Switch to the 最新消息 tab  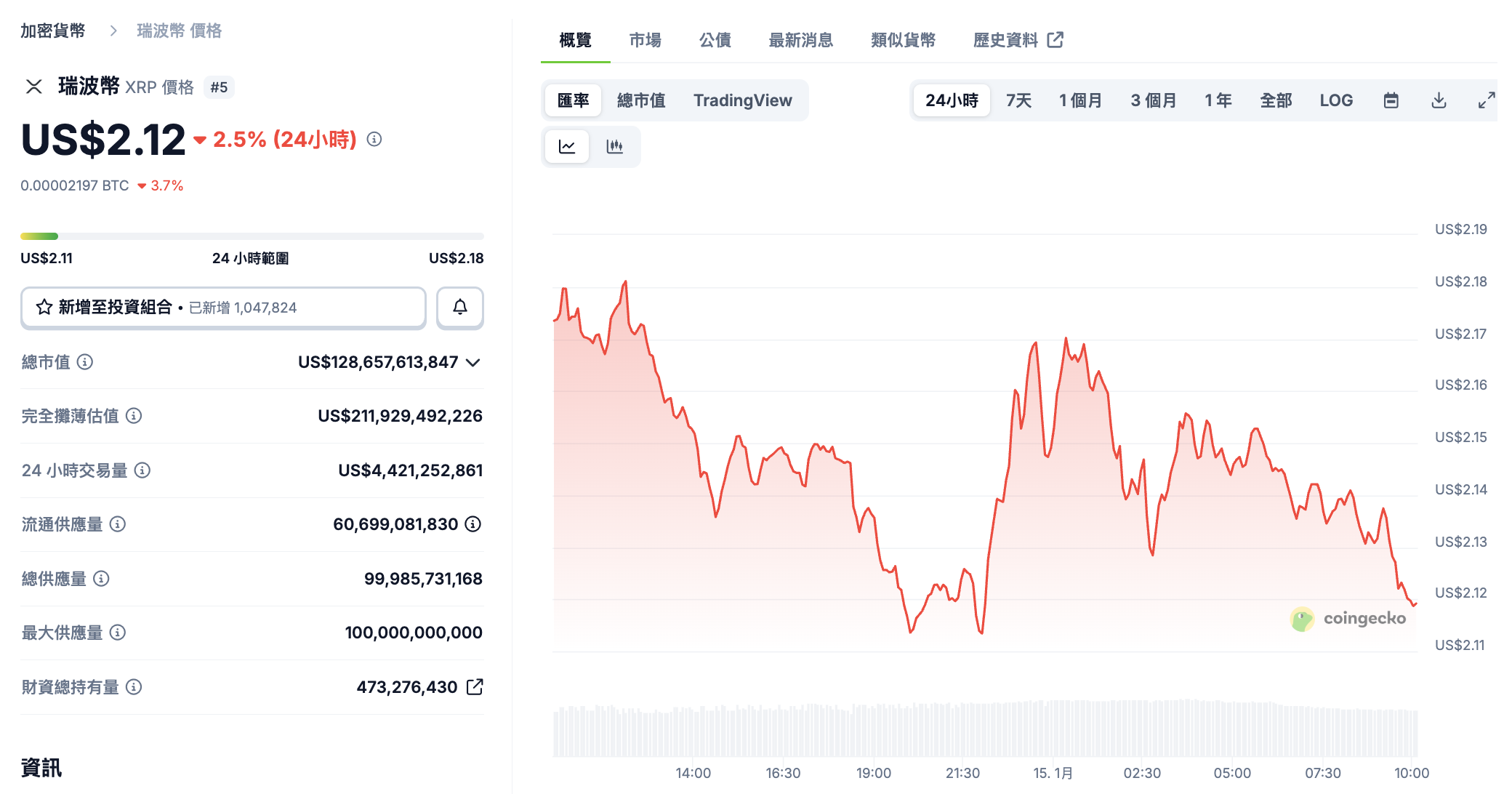[x=800, y=40]
